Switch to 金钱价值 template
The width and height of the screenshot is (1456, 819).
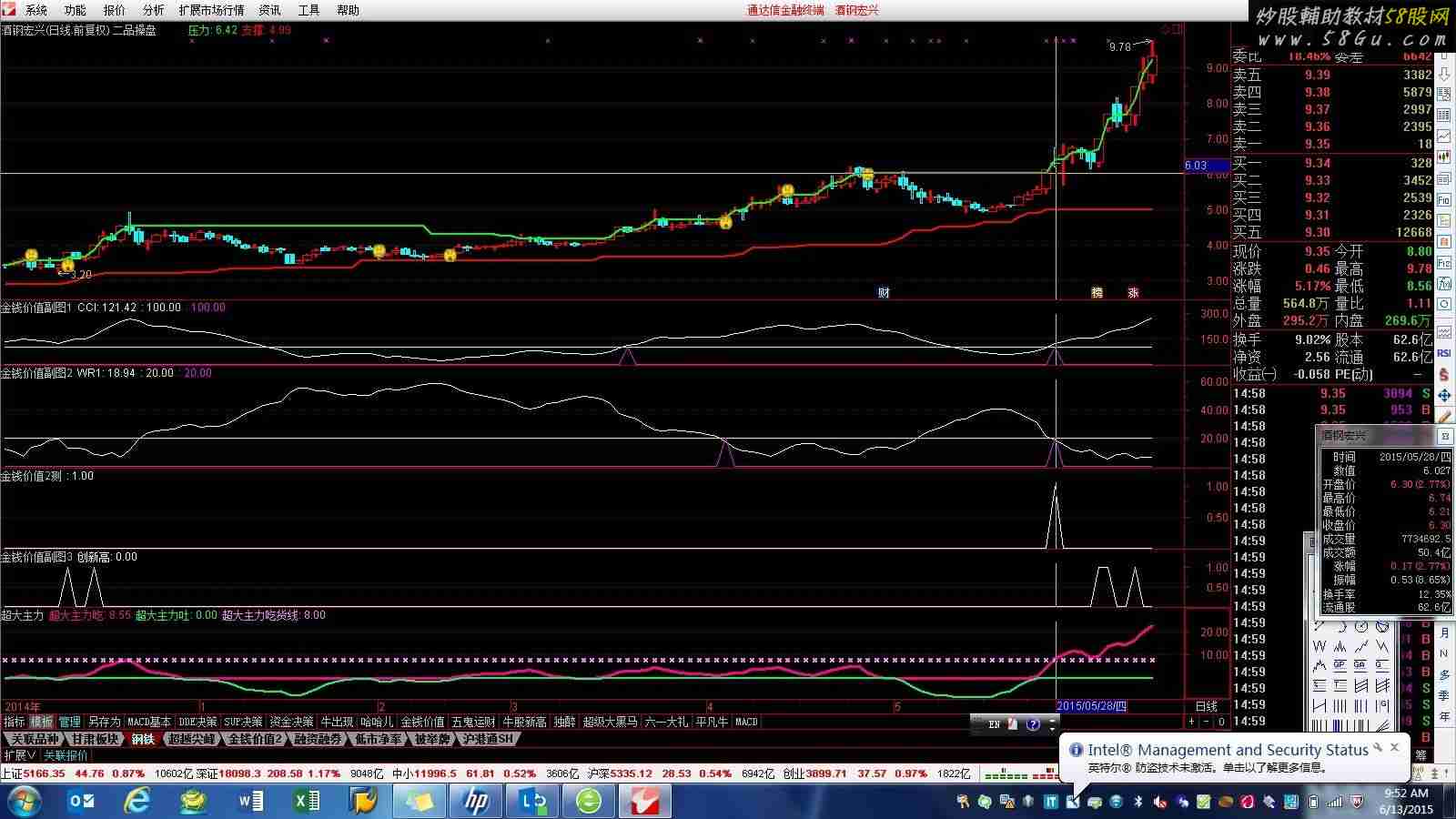(423, 722)
